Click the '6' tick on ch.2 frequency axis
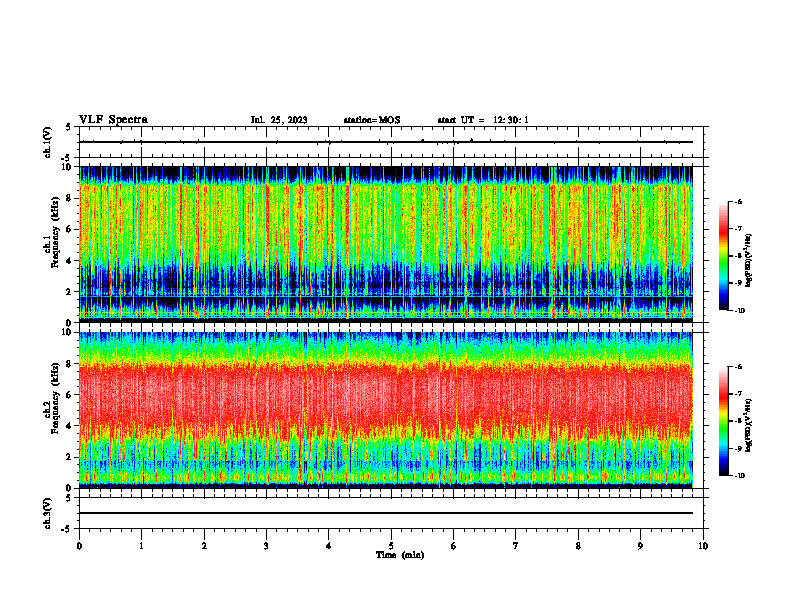 (70, 394)
